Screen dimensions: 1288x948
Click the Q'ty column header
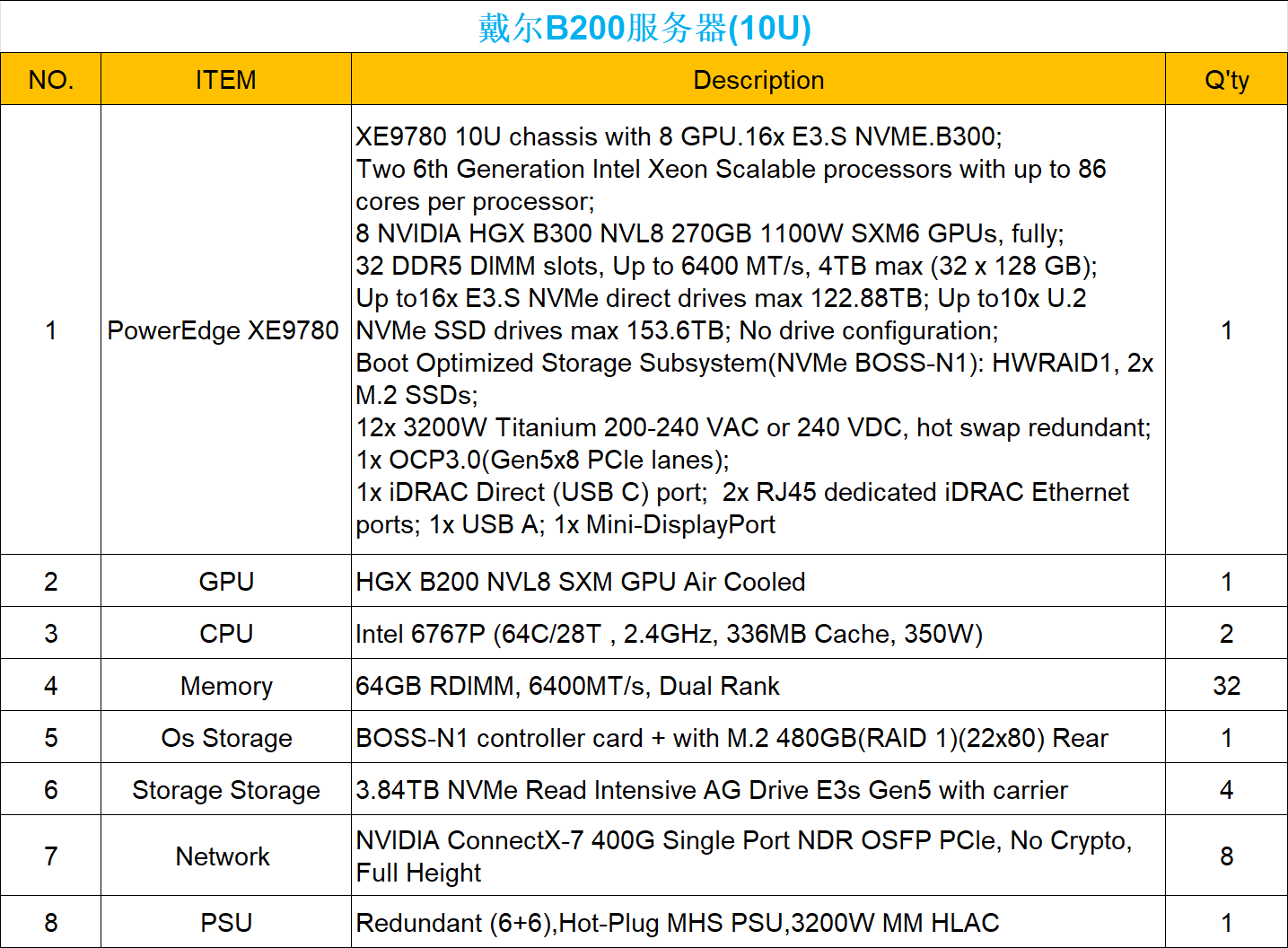pos(1227,80)
